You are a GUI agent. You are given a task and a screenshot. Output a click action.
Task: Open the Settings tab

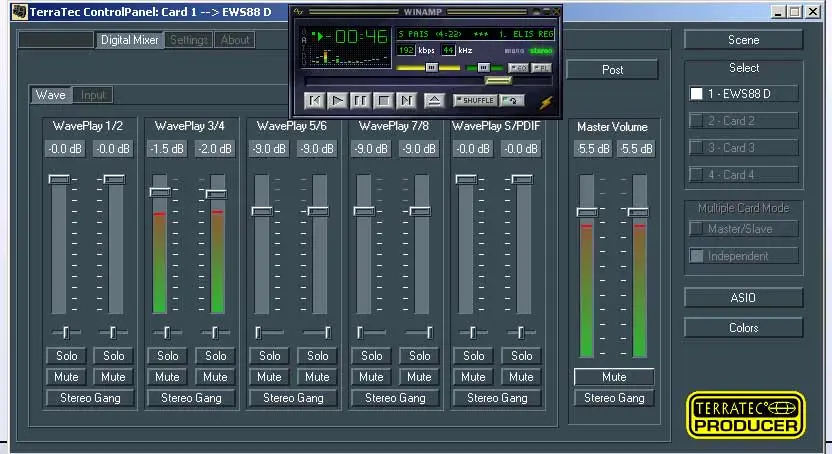(x=189, y=40)
